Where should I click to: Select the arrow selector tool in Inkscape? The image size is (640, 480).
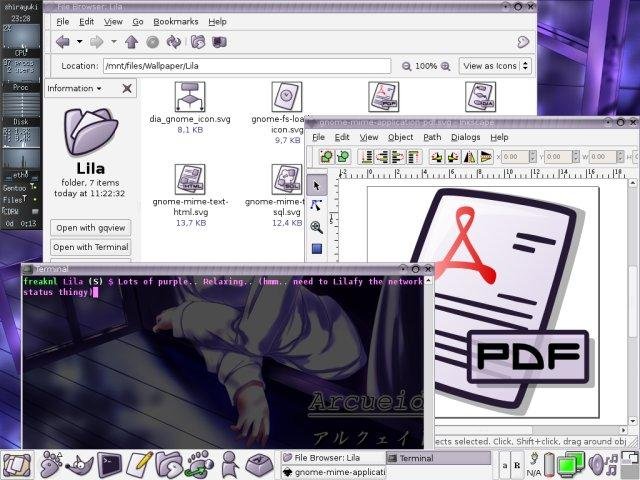(317, 186)
